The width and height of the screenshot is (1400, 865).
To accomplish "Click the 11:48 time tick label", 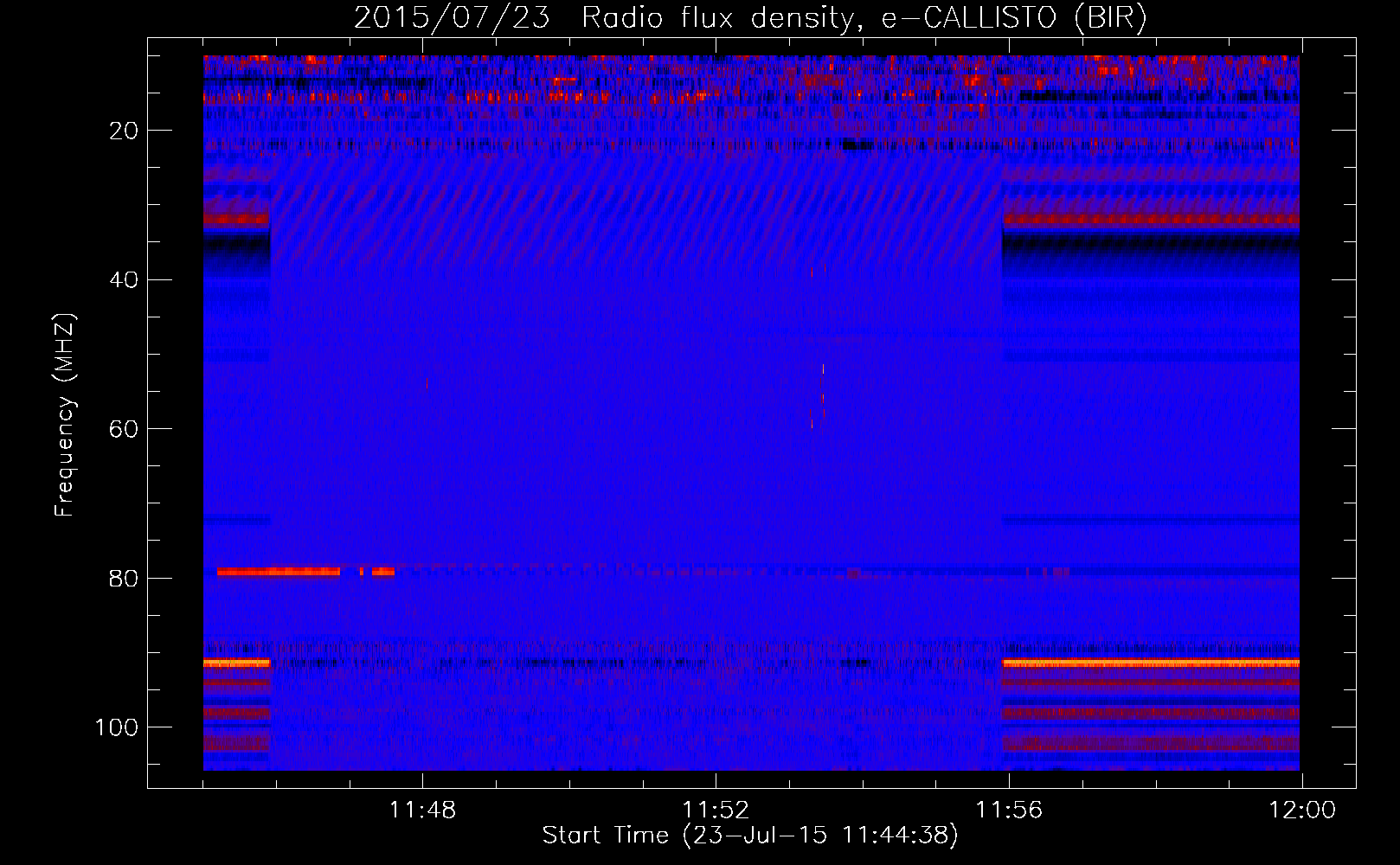I will (x=422, y=811).
